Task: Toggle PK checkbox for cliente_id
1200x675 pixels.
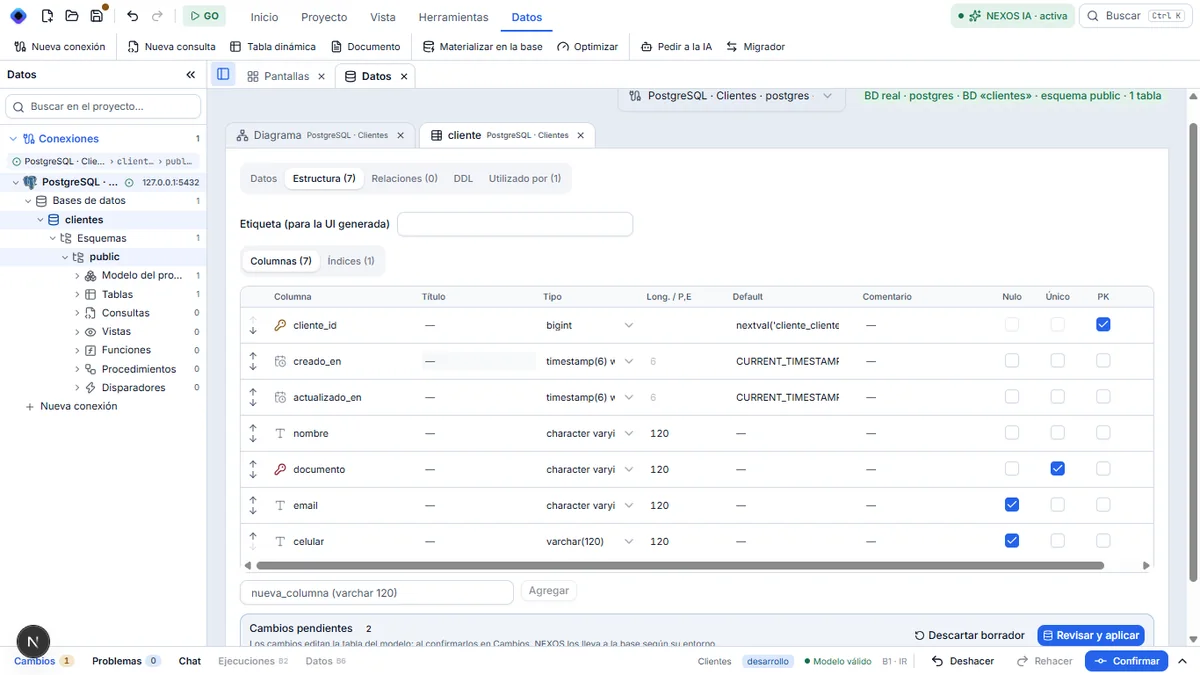Action: (x=1103, y=325)
